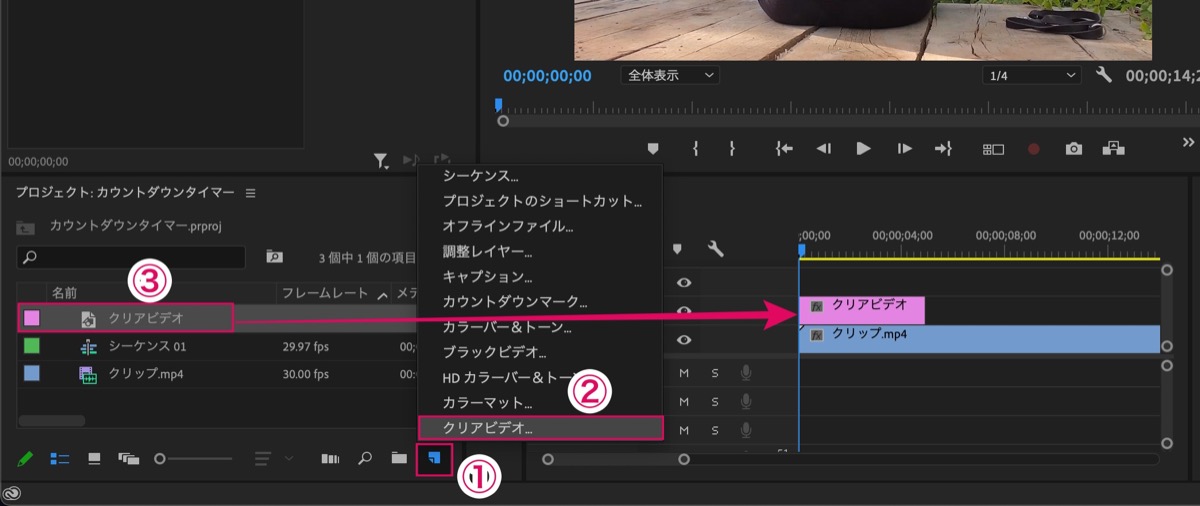The height and width of the screenshot is (506, 1200).
Task: Click green label swatch of シーケンス 01
Action: coord(31,346)
